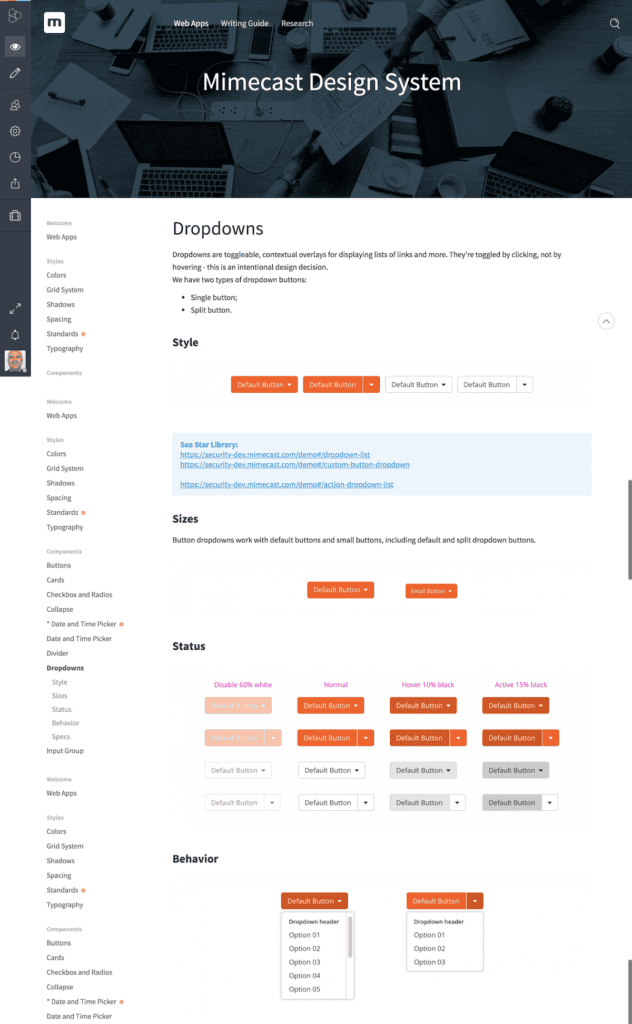Click Hover column gray split button caret

coord(458,803)
